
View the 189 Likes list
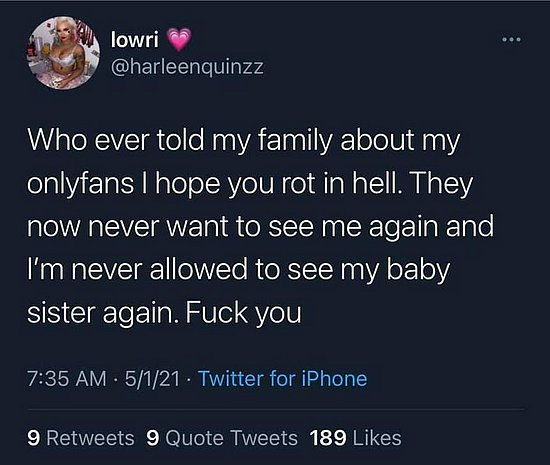pos(356,438)
